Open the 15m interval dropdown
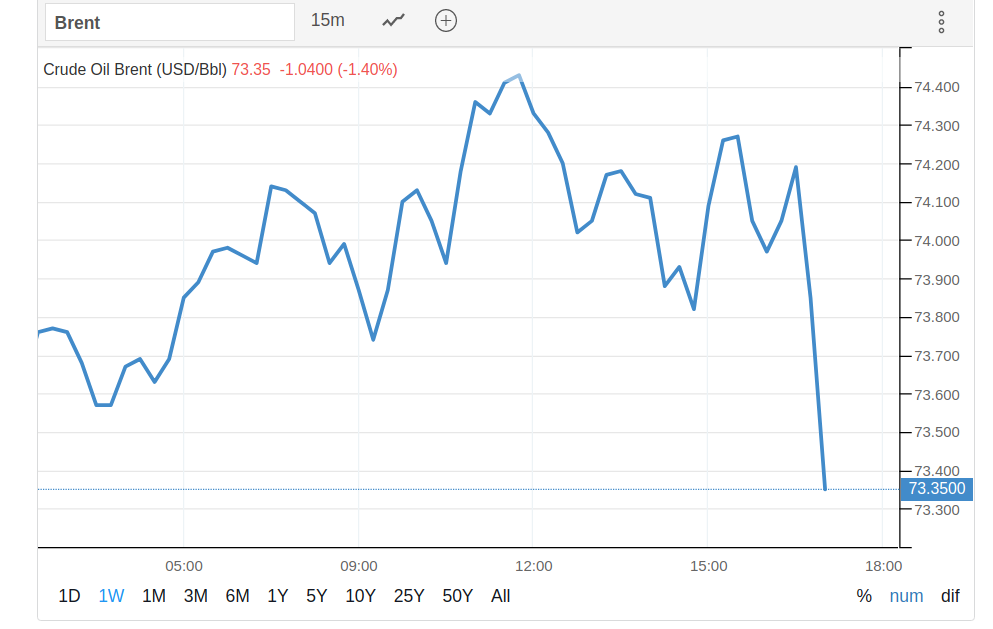 click(x=328, y=21)
